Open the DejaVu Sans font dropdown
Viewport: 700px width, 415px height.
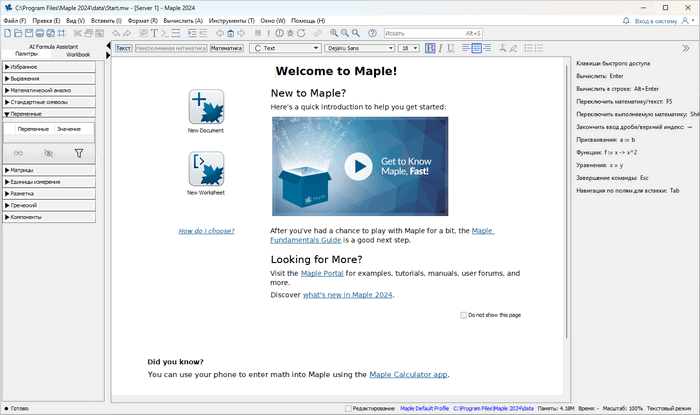pos(357,48)
